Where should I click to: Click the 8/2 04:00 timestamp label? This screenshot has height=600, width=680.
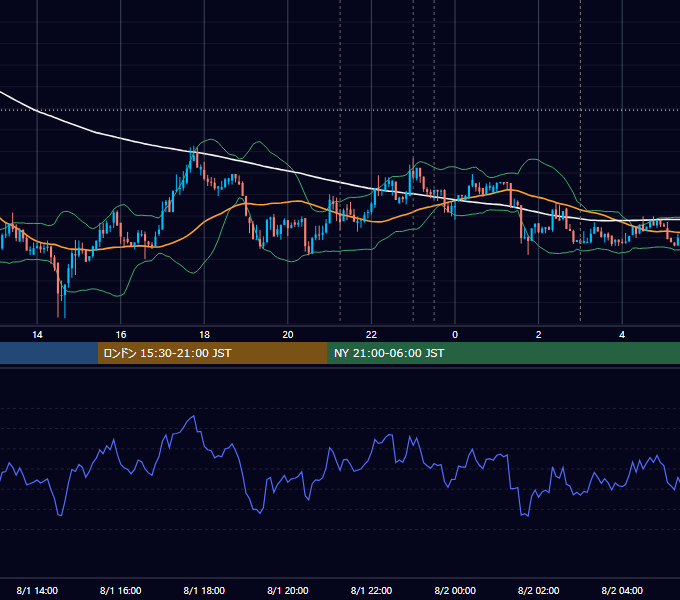click(622, 590)
